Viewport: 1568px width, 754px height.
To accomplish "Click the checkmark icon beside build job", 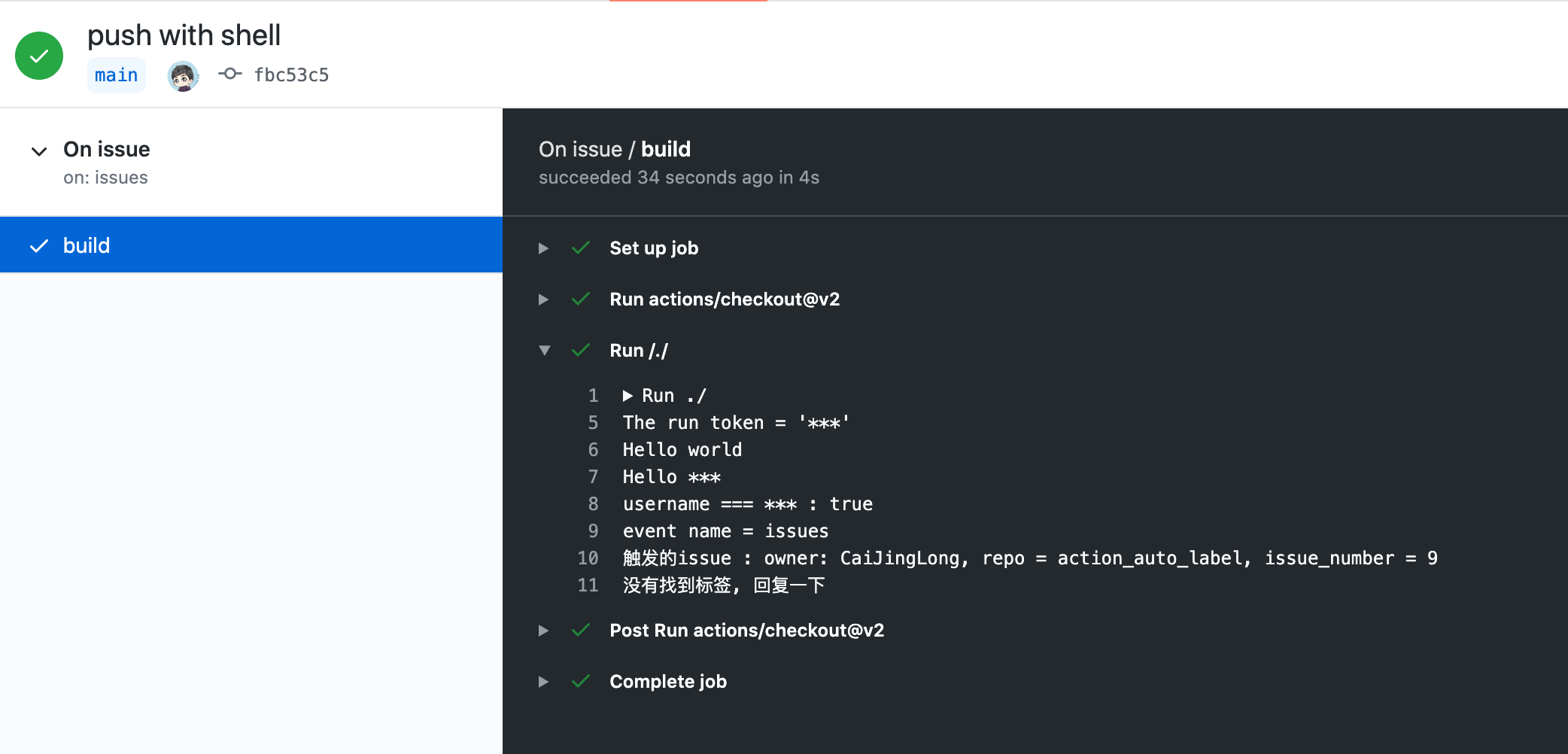I will click(39, 246).
